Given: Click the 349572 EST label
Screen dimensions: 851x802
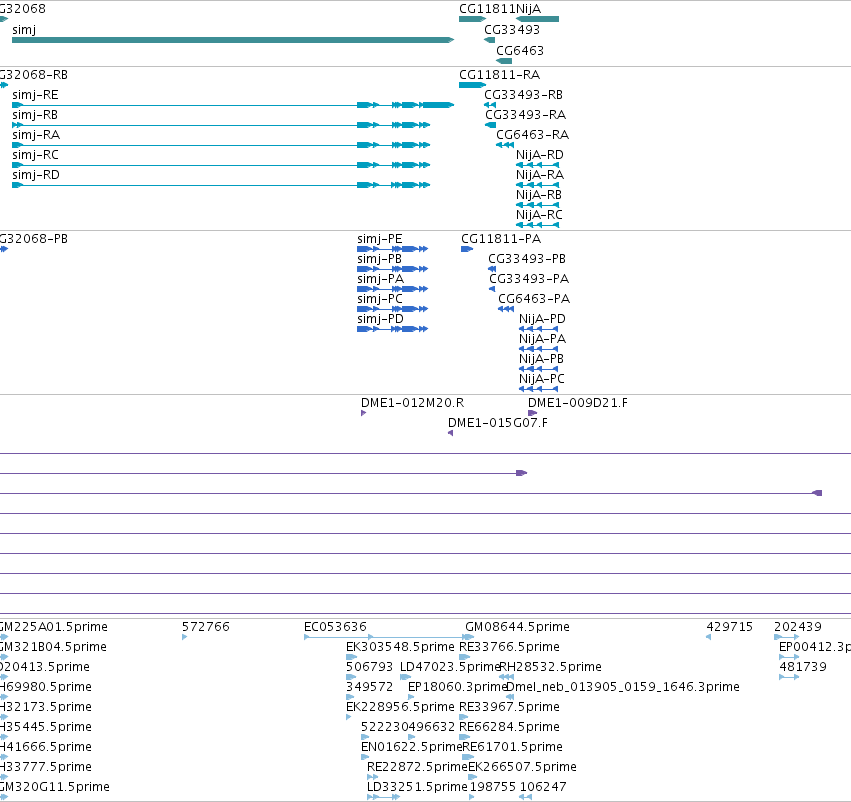Looking at the screenshot, I should [x=369, y=687].
